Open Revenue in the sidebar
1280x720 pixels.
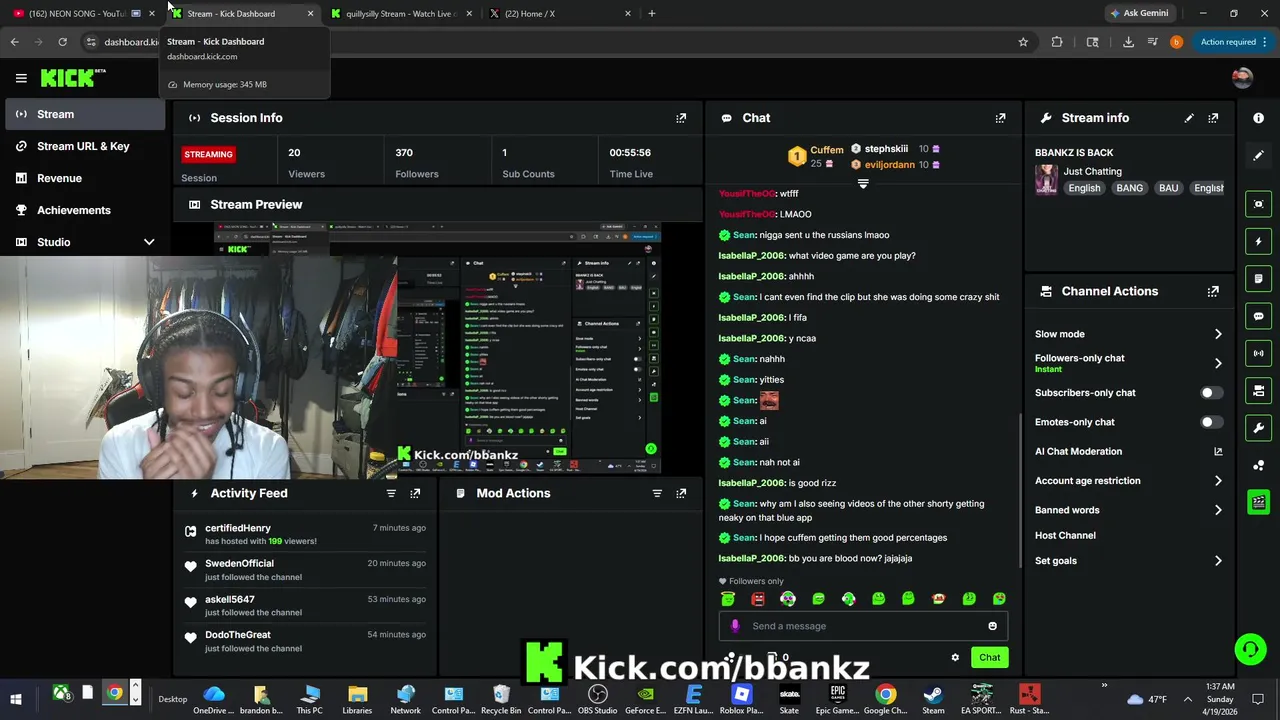click(x=85, y=178)
